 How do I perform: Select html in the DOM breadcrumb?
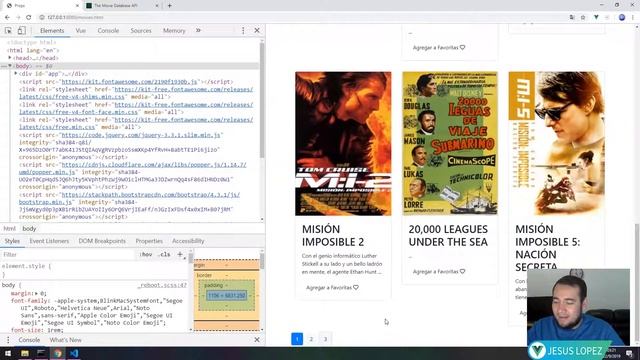9,229
